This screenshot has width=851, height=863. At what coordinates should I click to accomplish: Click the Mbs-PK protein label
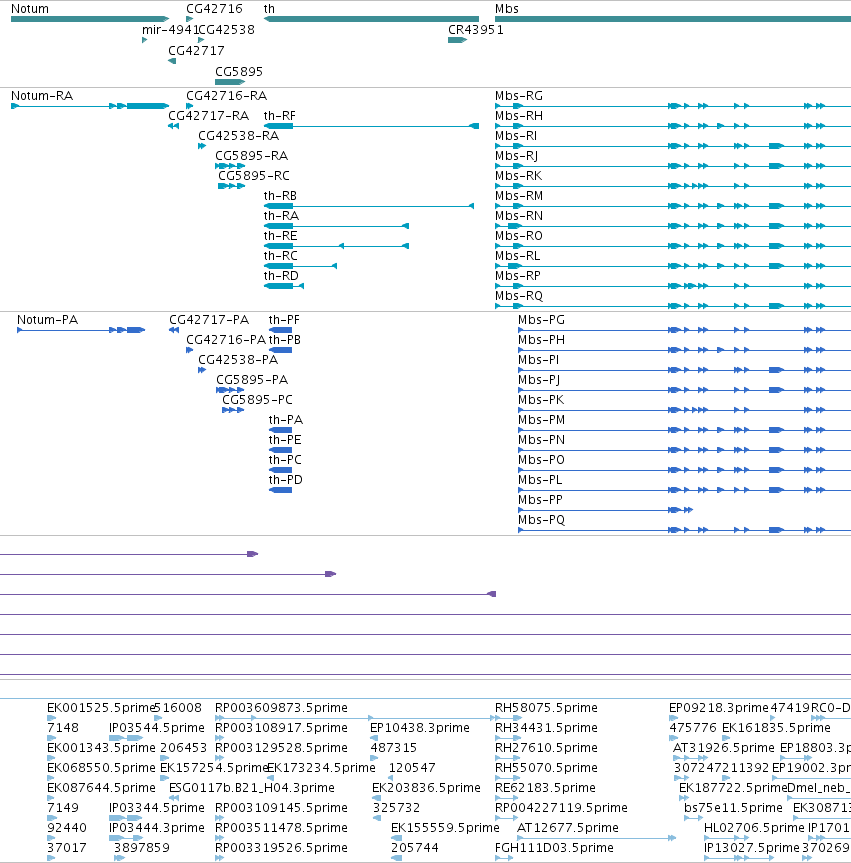pos(541,400)
